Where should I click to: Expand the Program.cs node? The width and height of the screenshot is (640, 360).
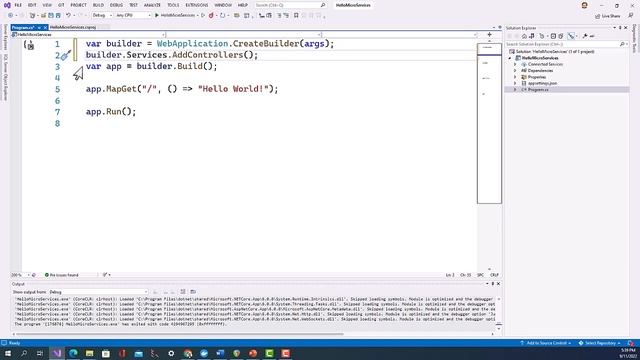(515, 89)
